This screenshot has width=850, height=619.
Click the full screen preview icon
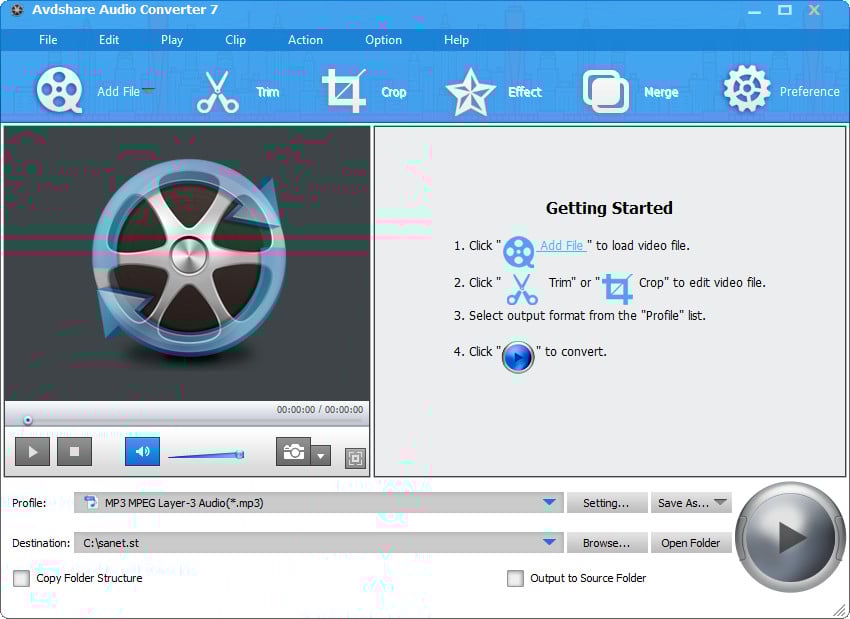click(355, 457)
